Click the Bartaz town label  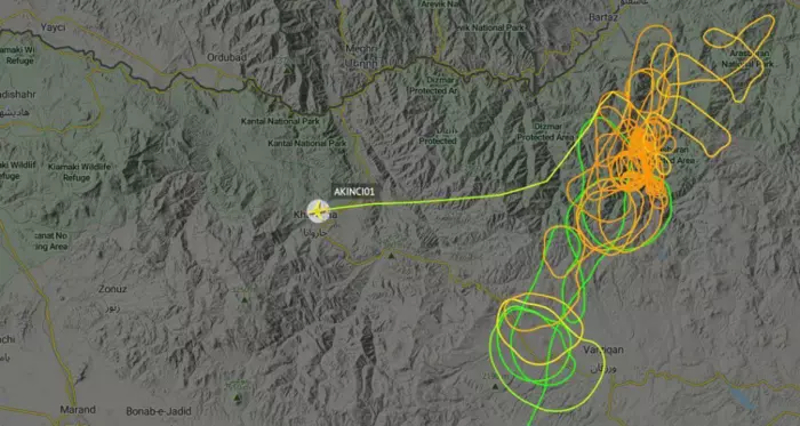click(603, 17)
